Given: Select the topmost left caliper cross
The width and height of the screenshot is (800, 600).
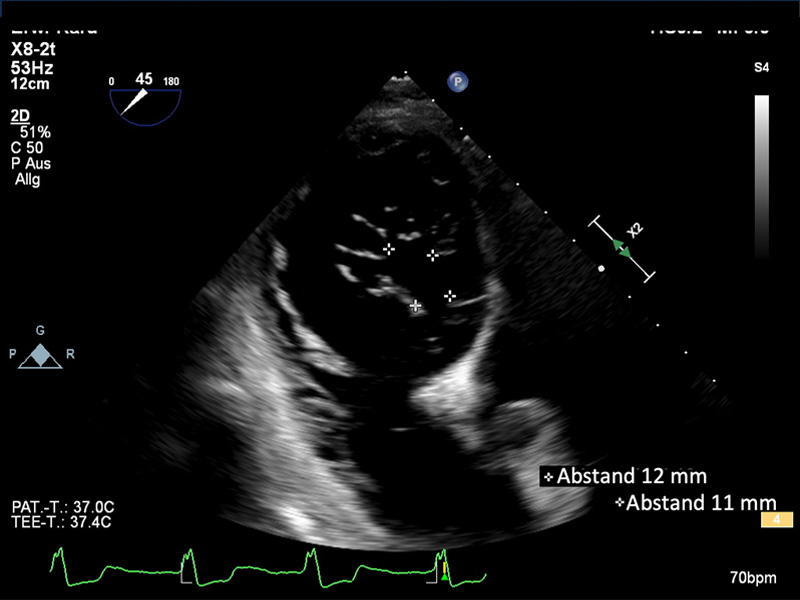Looking at the screenshot, I should coord(389,247).
